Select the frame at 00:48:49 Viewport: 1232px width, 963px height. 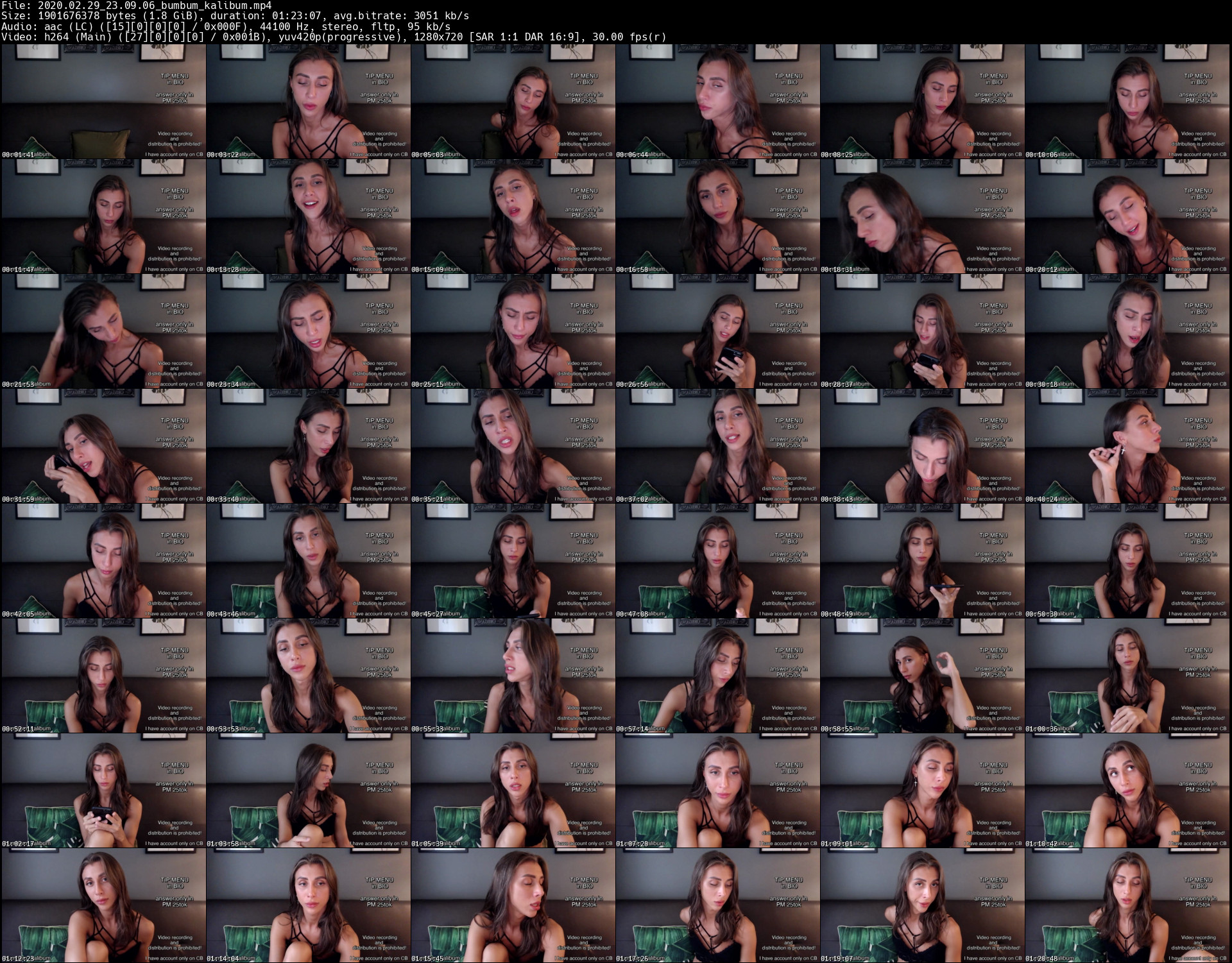[922, 561]
